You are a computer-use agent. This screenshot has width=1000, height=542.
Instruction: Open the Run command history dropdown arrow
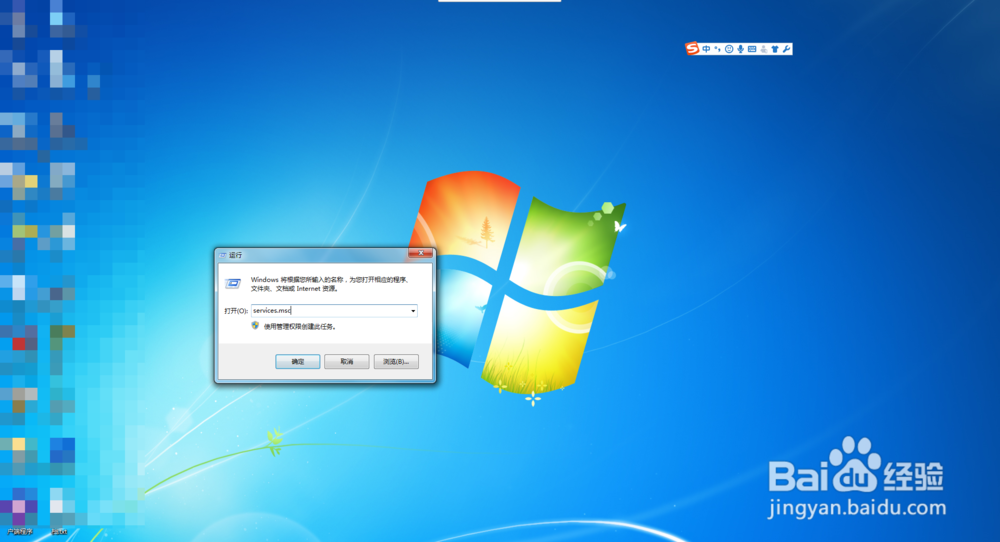click(413, 311)
